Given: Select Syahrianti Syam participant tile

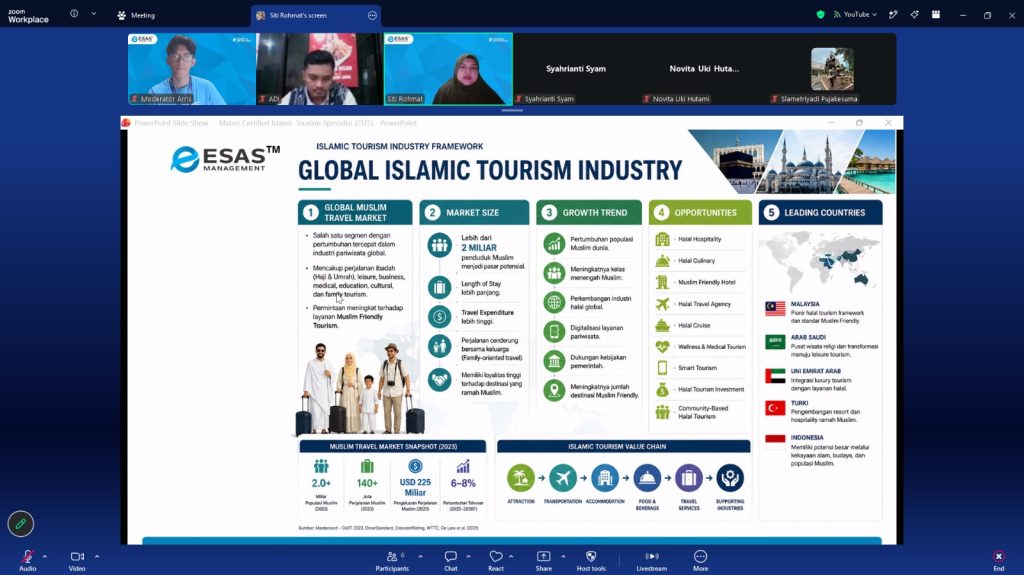Looking at the screenshot, I should (576, 69).
